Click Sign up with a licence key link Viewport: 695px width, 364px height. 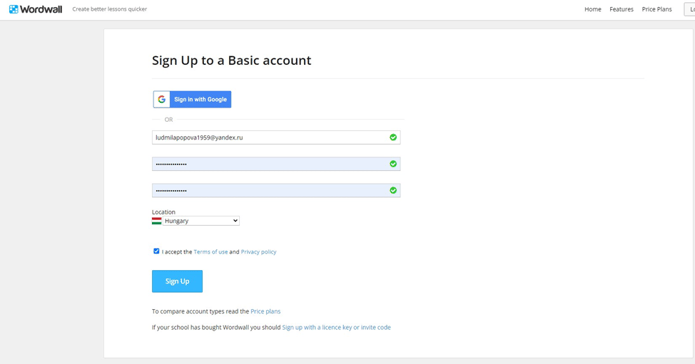pos(336,327)
